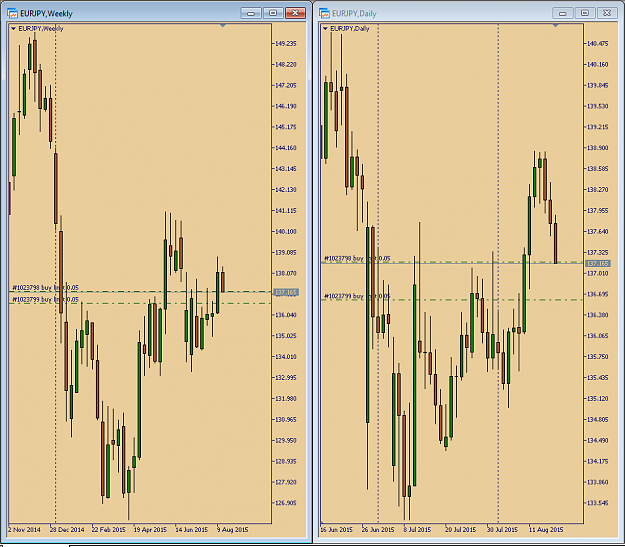Click the 22 Feb 2015 date on Weekly timeline

click(x=109, y=530)
